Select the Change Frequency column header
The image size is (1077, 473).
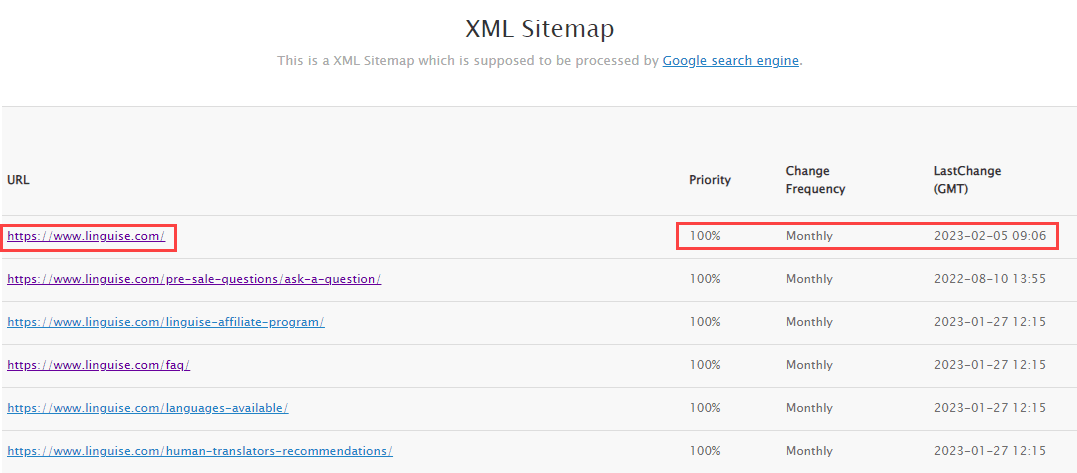(815, 180)
